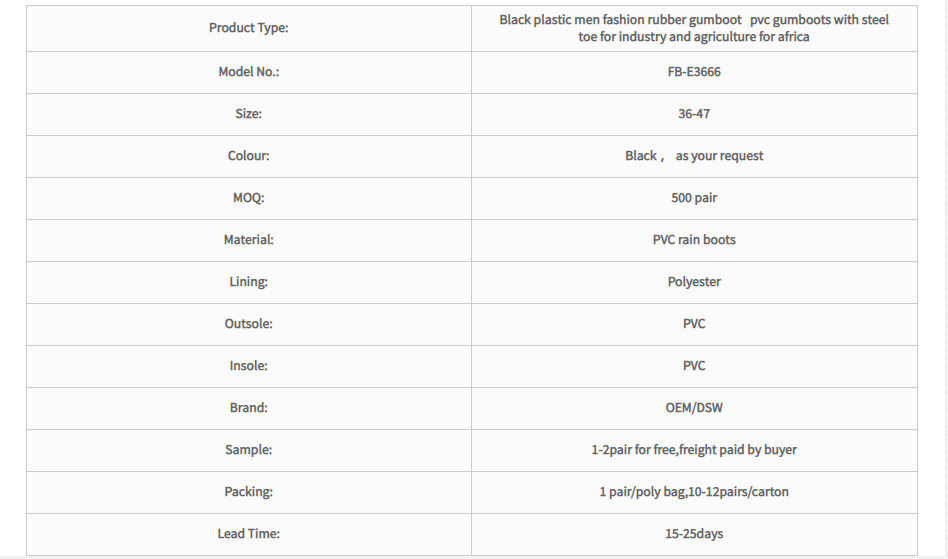
Task: Click the Model No. label cell
Action: [x=248, y=72]
